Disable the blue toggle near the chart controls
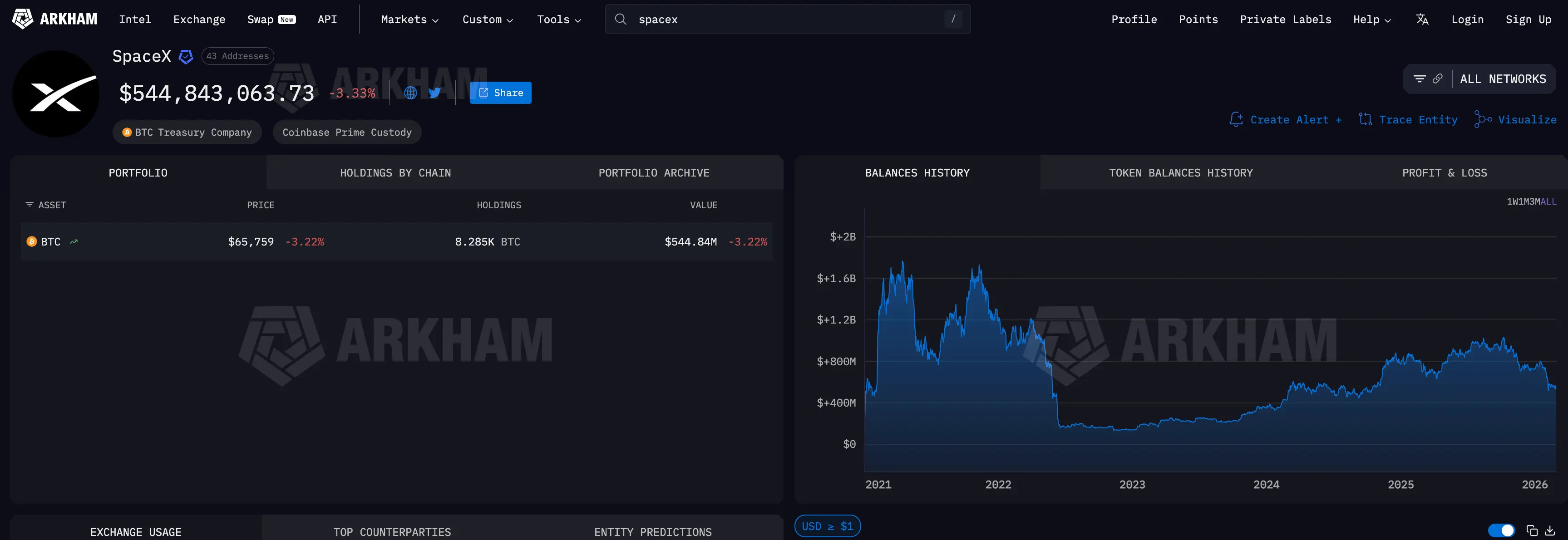This screenshot has height=540, width=1568. coord(1502,530)
